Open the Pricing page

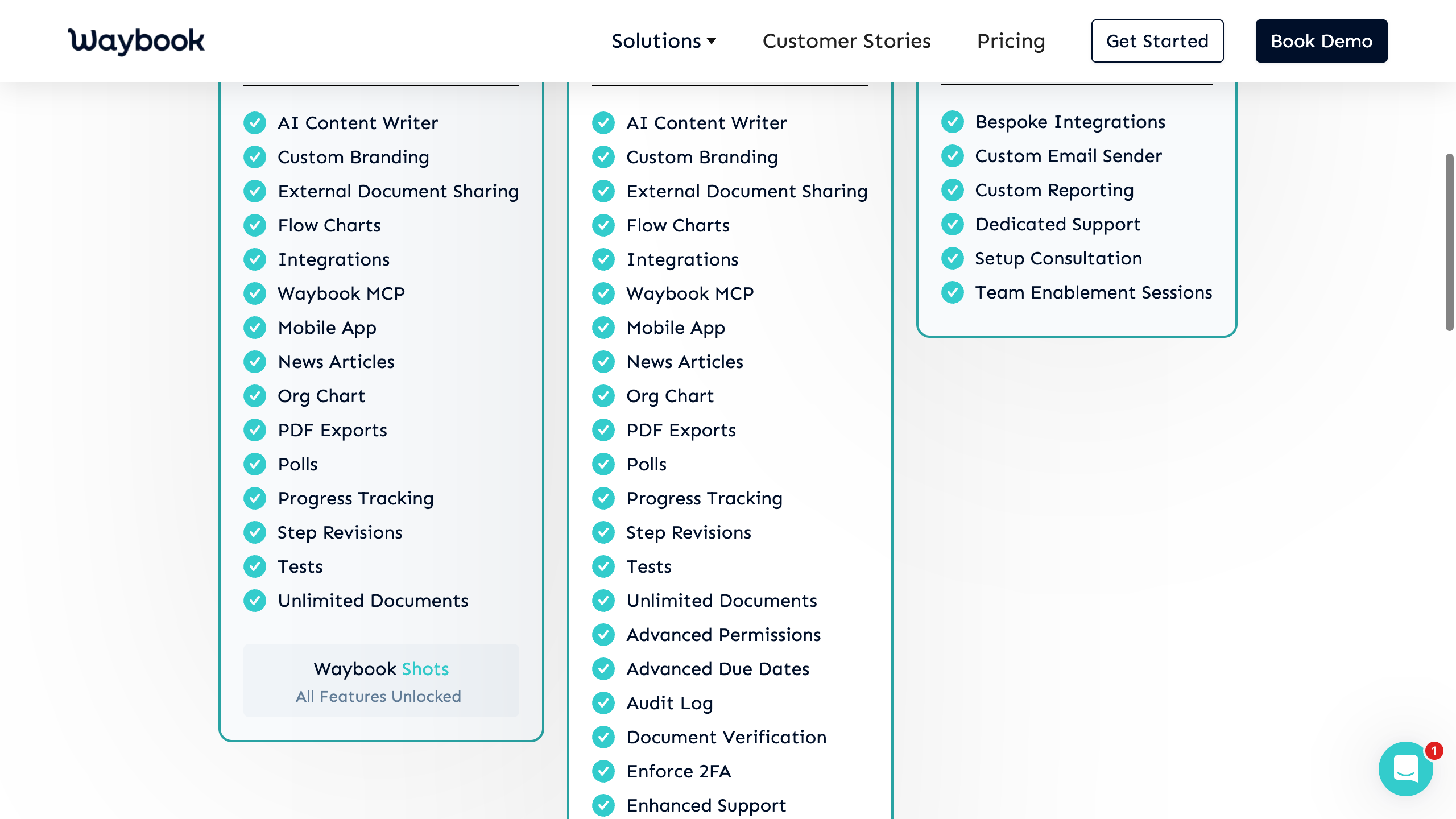[x=1011, y=40]
